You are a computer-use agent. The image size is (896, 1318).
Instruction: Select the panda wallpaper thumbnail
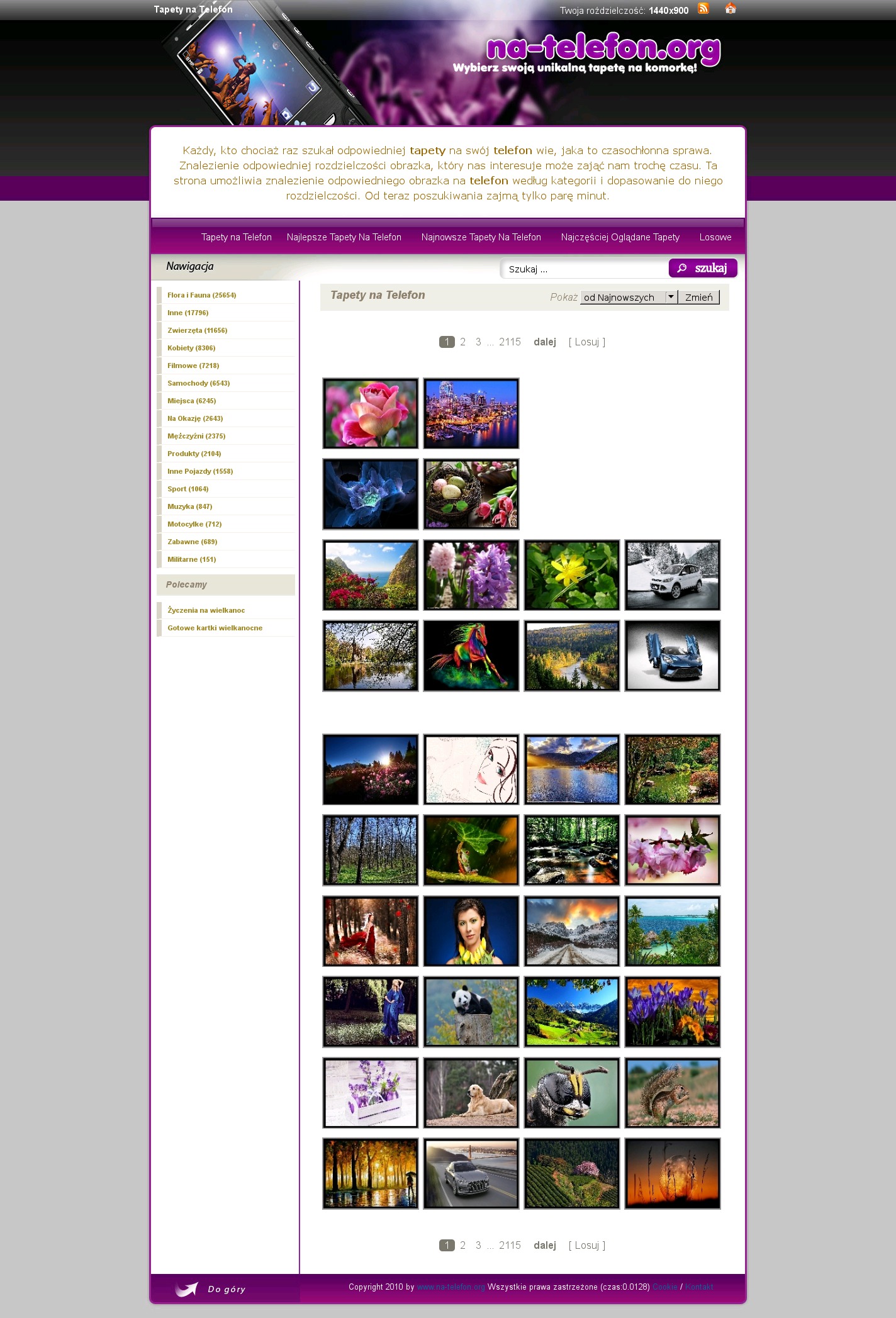coord(471,1012)
